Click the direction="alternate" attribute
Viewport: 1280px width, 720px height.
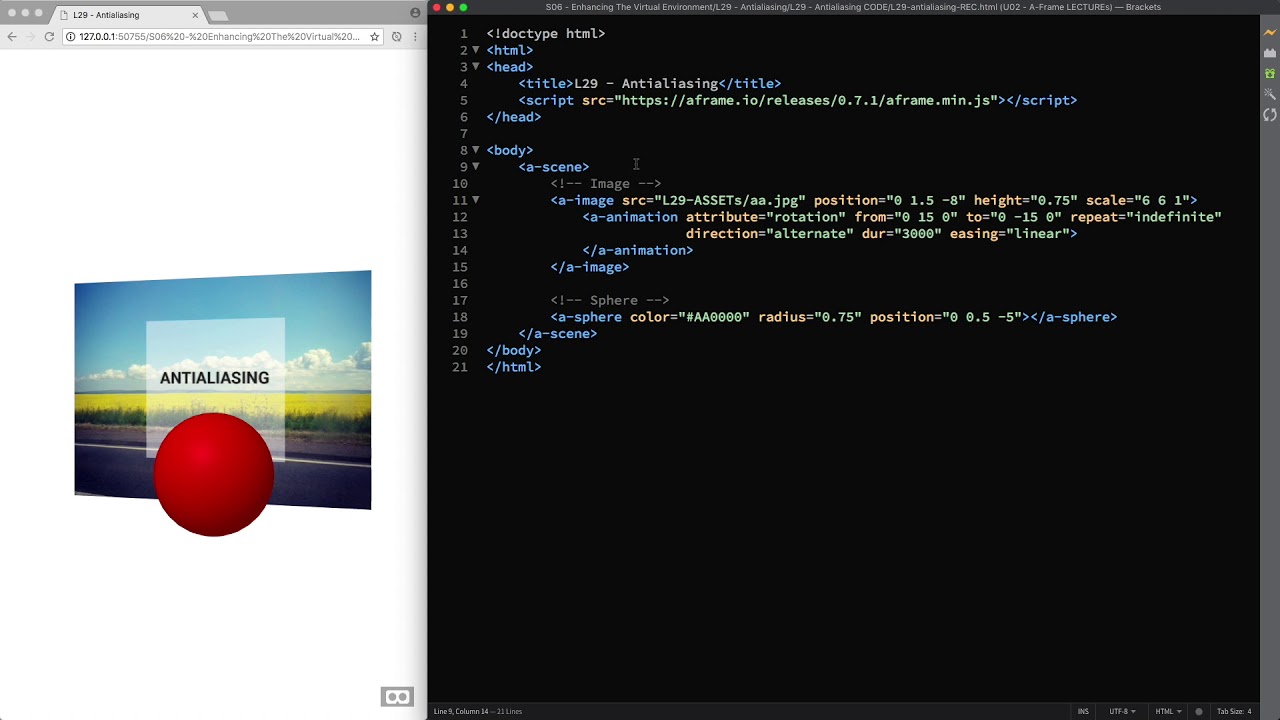[x=770, y=234]
